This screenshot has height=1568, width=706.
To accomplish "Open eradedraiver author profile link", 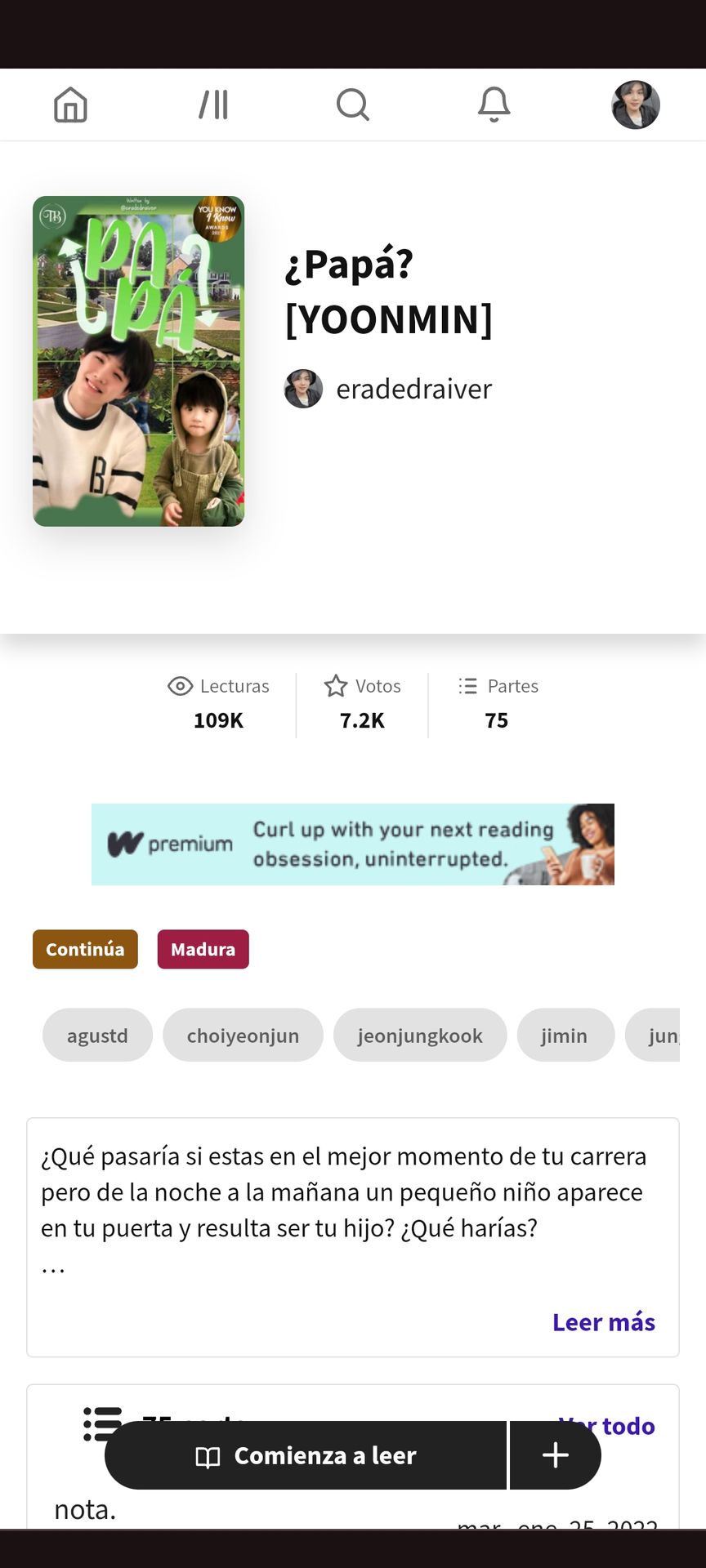I will (414, 389).
